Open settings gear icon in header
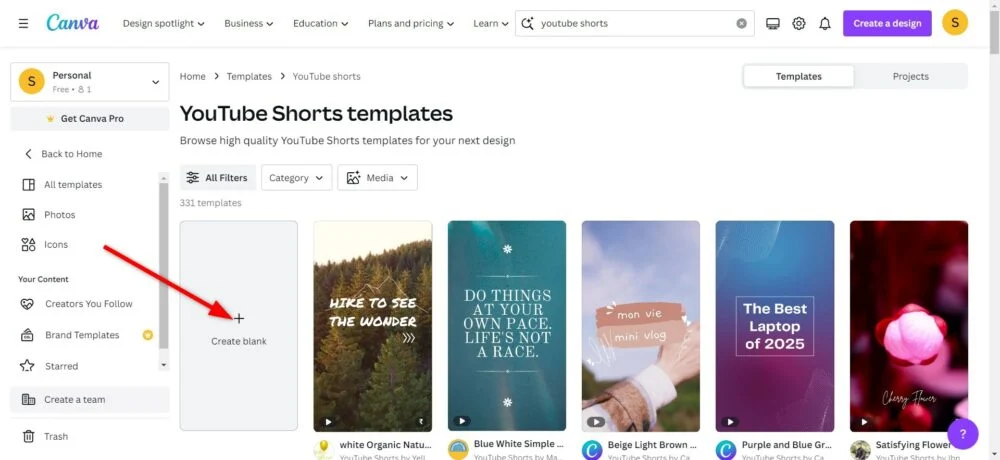1000x460 pixels. pos(799,23)
